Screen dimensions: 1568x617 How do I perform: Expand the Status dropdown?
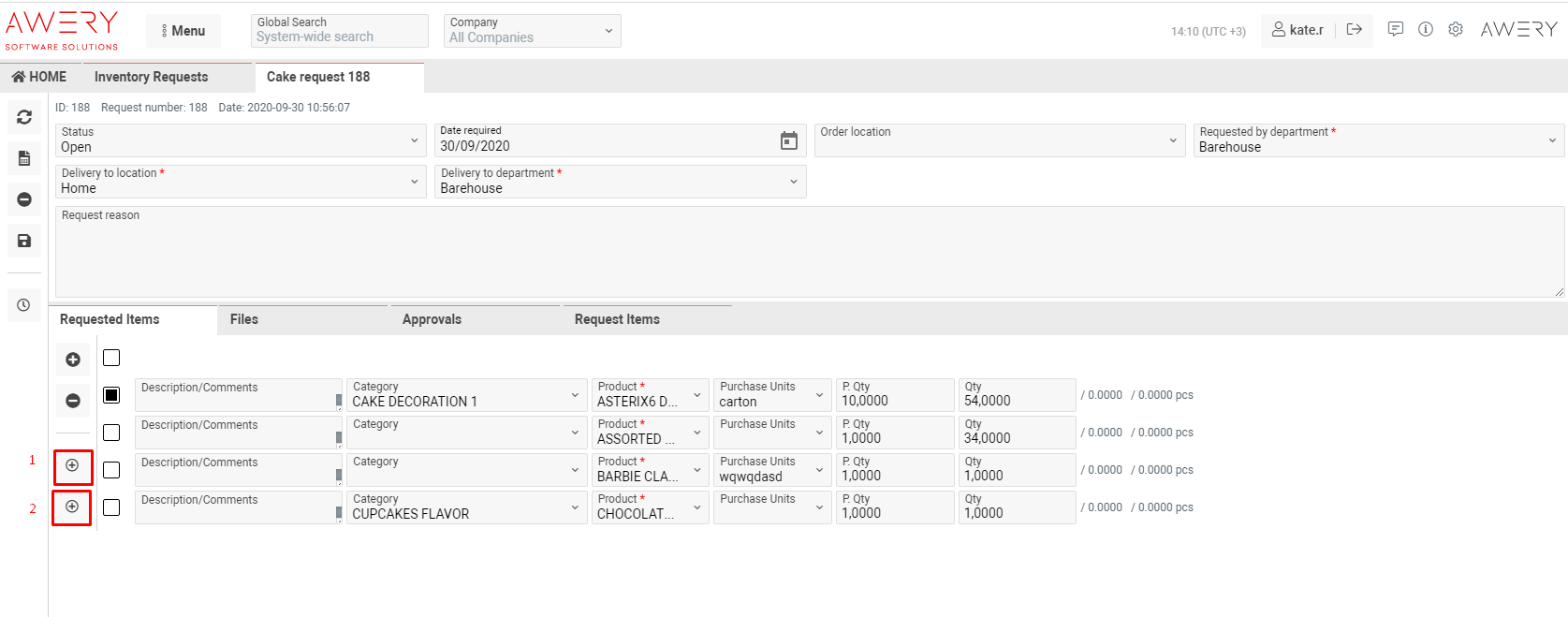(x=240, y=140)
